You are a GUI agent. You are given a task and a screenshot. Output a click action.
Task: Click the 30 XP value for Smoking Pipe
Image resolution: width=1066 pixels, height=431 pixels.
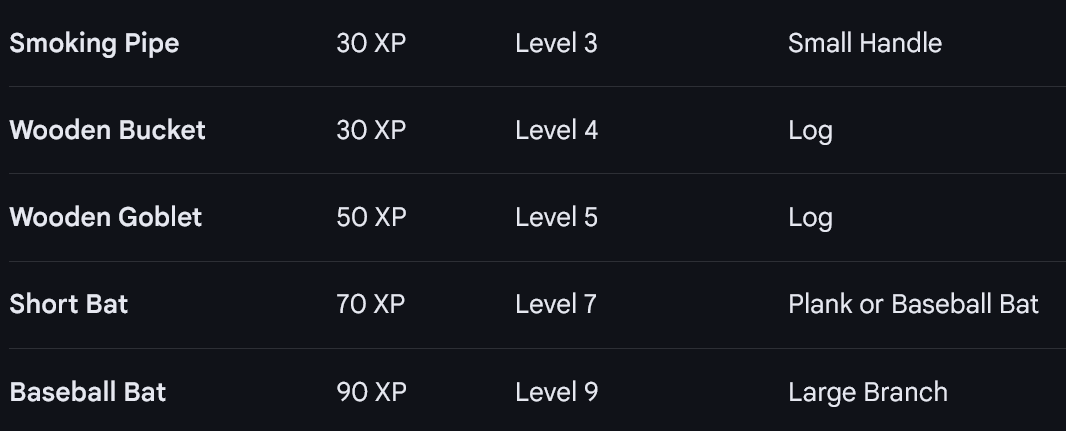[371, 44]
